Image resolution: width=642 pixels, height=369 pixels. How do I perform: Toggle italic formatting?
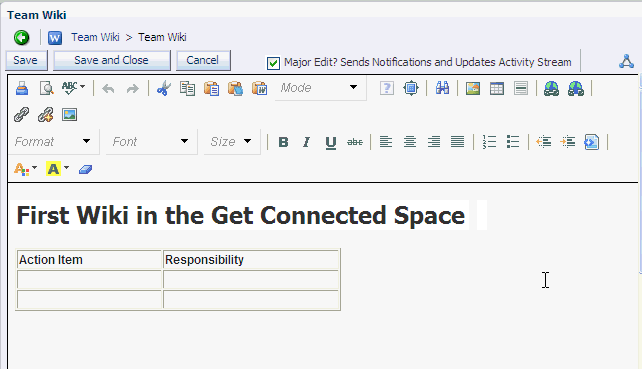(x=306, y=142)
